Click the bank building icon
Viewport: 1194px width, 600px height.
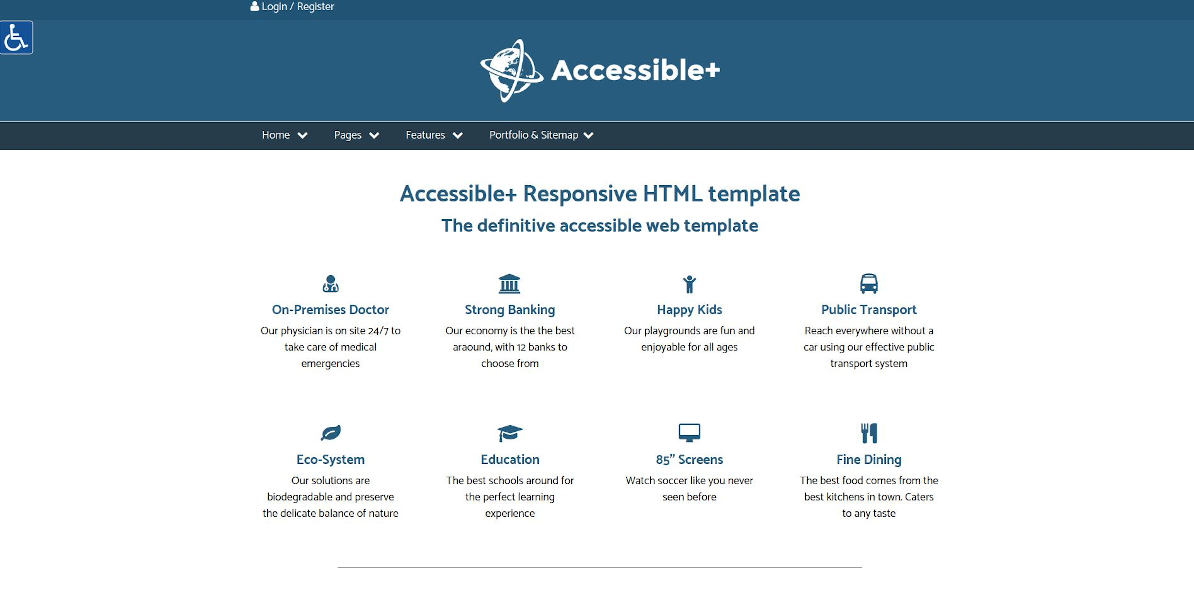509,284
